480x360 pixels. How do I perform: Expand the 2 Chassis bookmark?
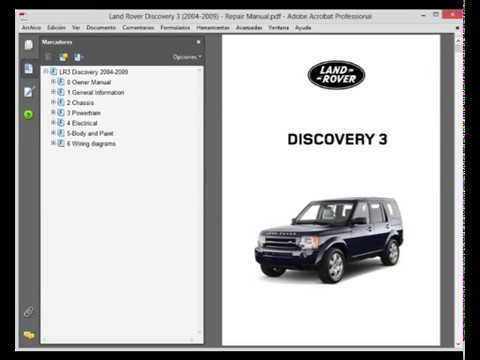pos(53,102)
